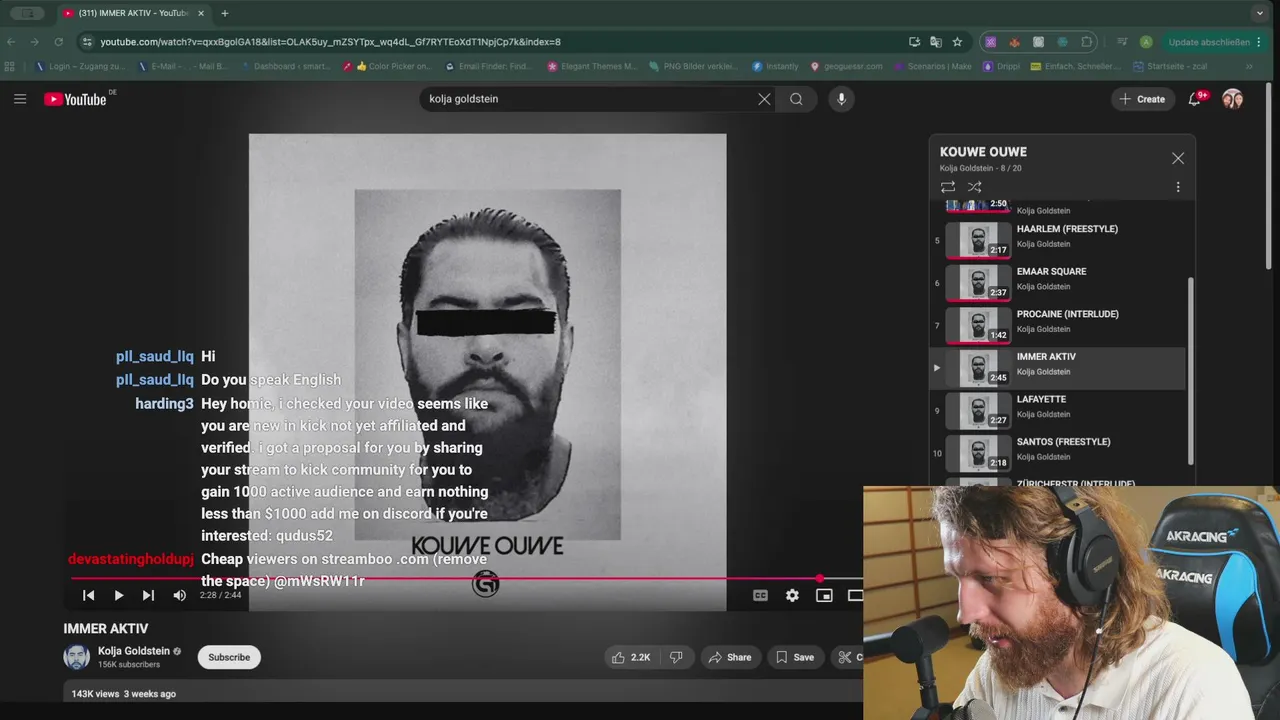
Task: Reload the page
Action: (x=59, y=42)
